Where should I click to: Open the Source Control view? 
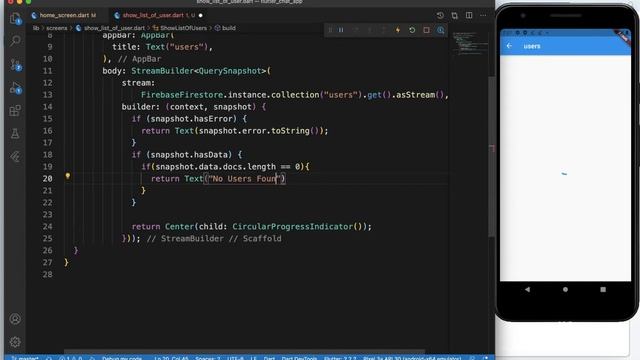[x=15, y=64]
